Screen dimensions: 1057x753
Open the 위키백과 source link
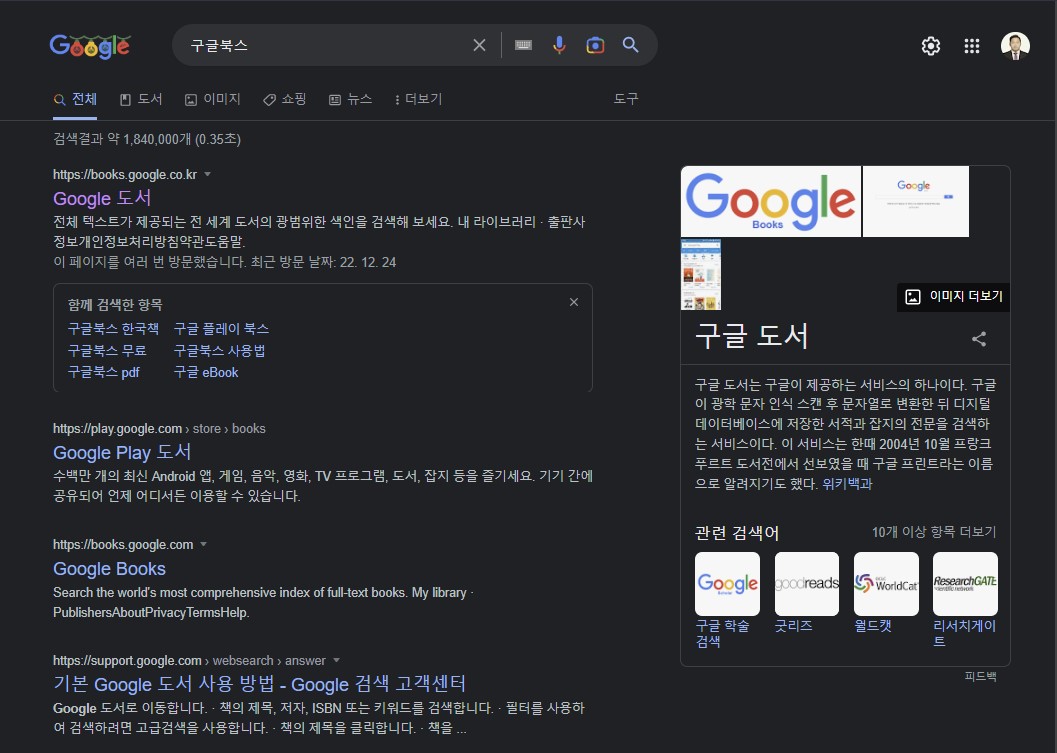coord(847,483)
